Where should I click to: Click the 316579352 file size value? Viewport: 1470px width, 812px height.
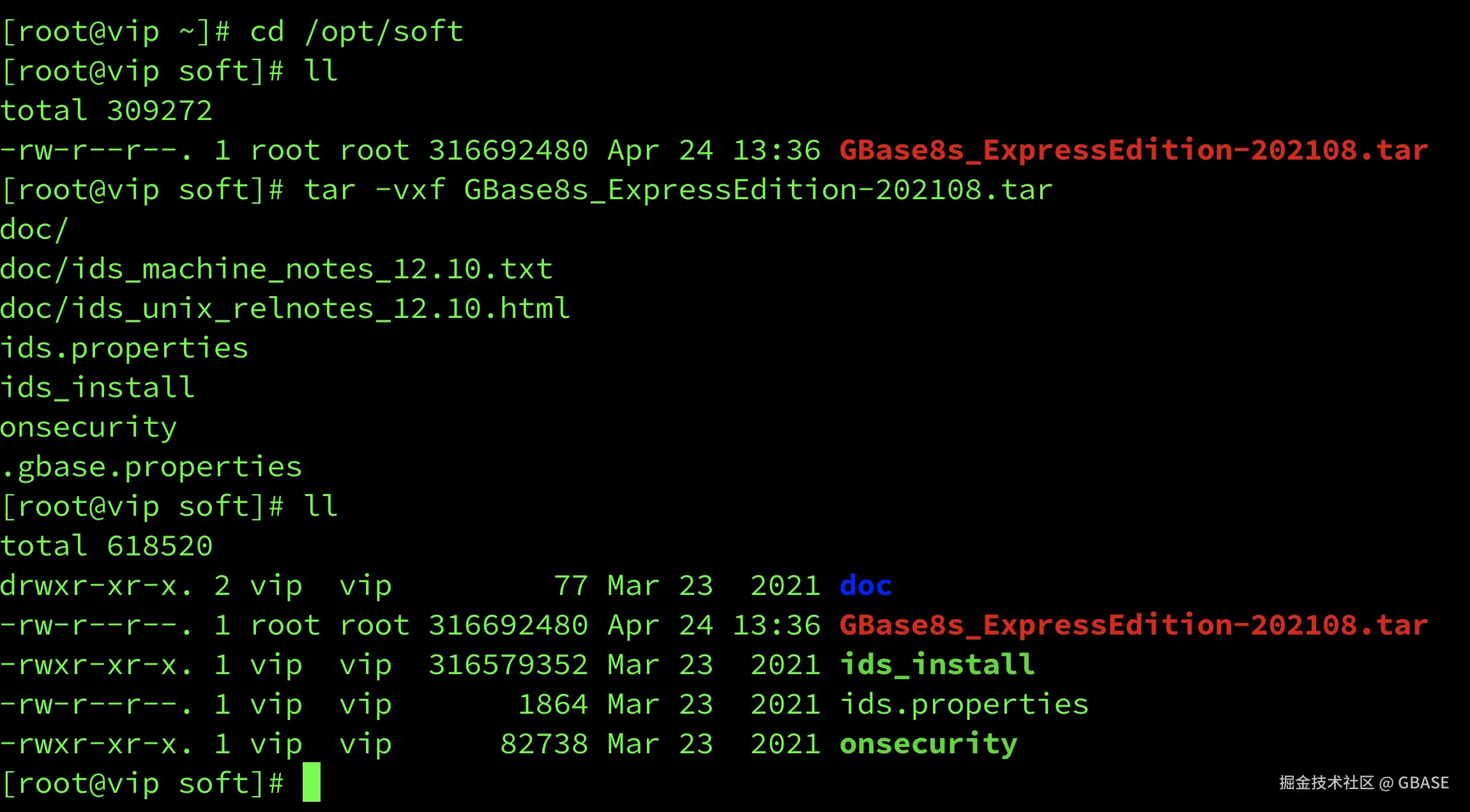(x=508, y=665)
